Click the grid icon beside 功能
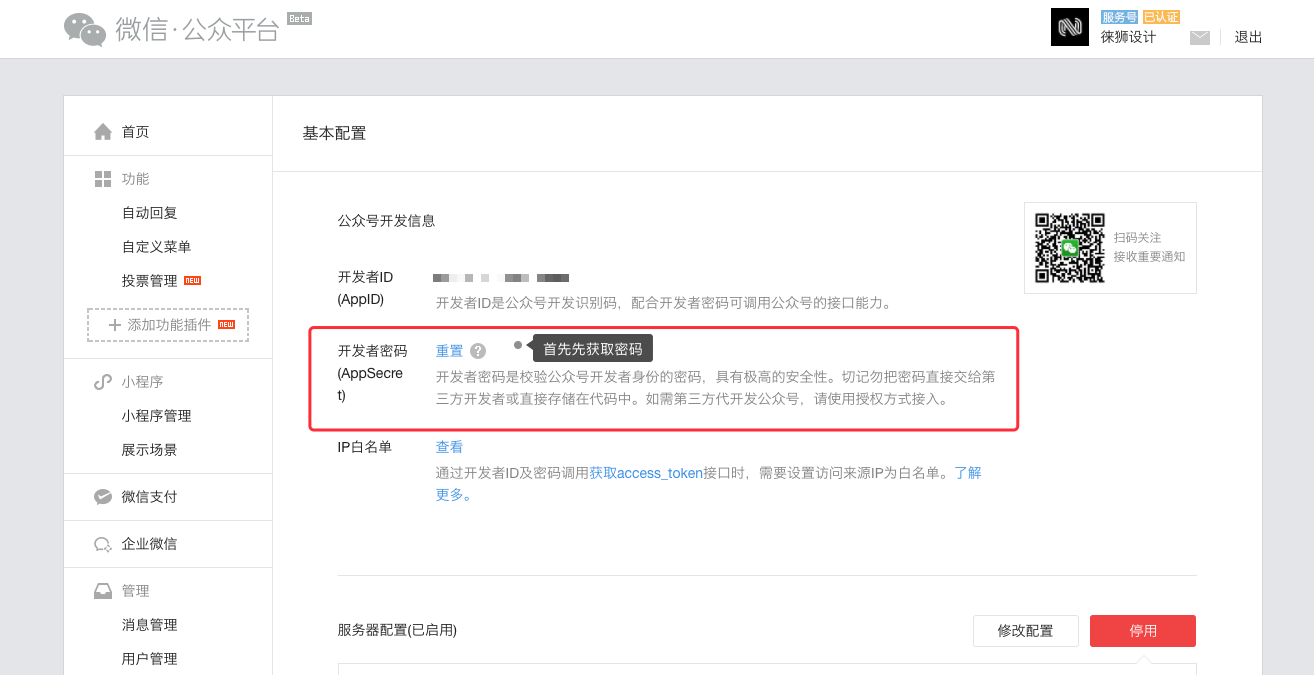Image resolution: width=1314 pixels, height=675 pixels. click(103, 179)
